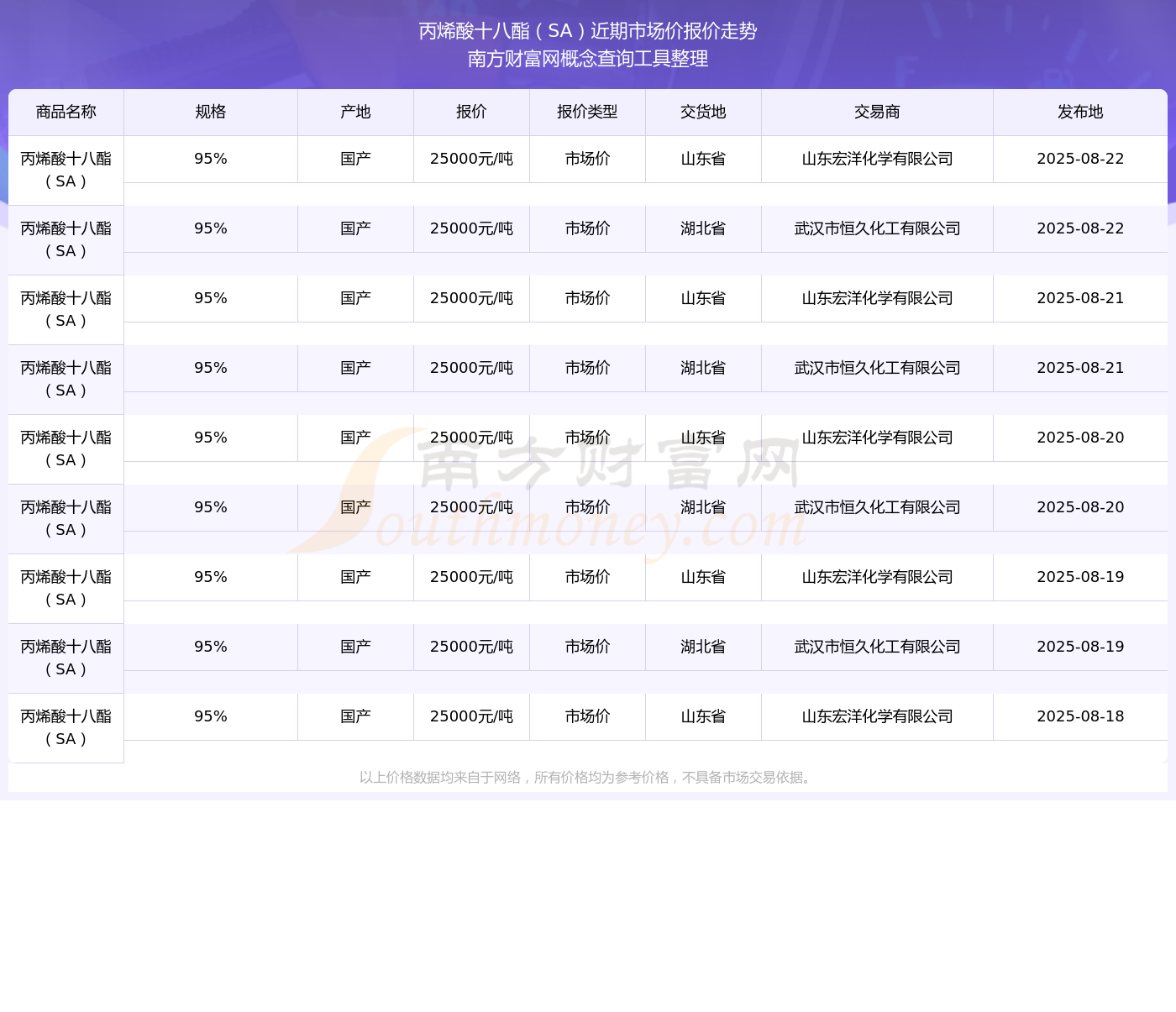Select date 2025-08-22 in the 武汉市恒久化工有限公司 row
Image resolution: width=1176 pixels, height=1012 pixels.
tap(1081, 228)
